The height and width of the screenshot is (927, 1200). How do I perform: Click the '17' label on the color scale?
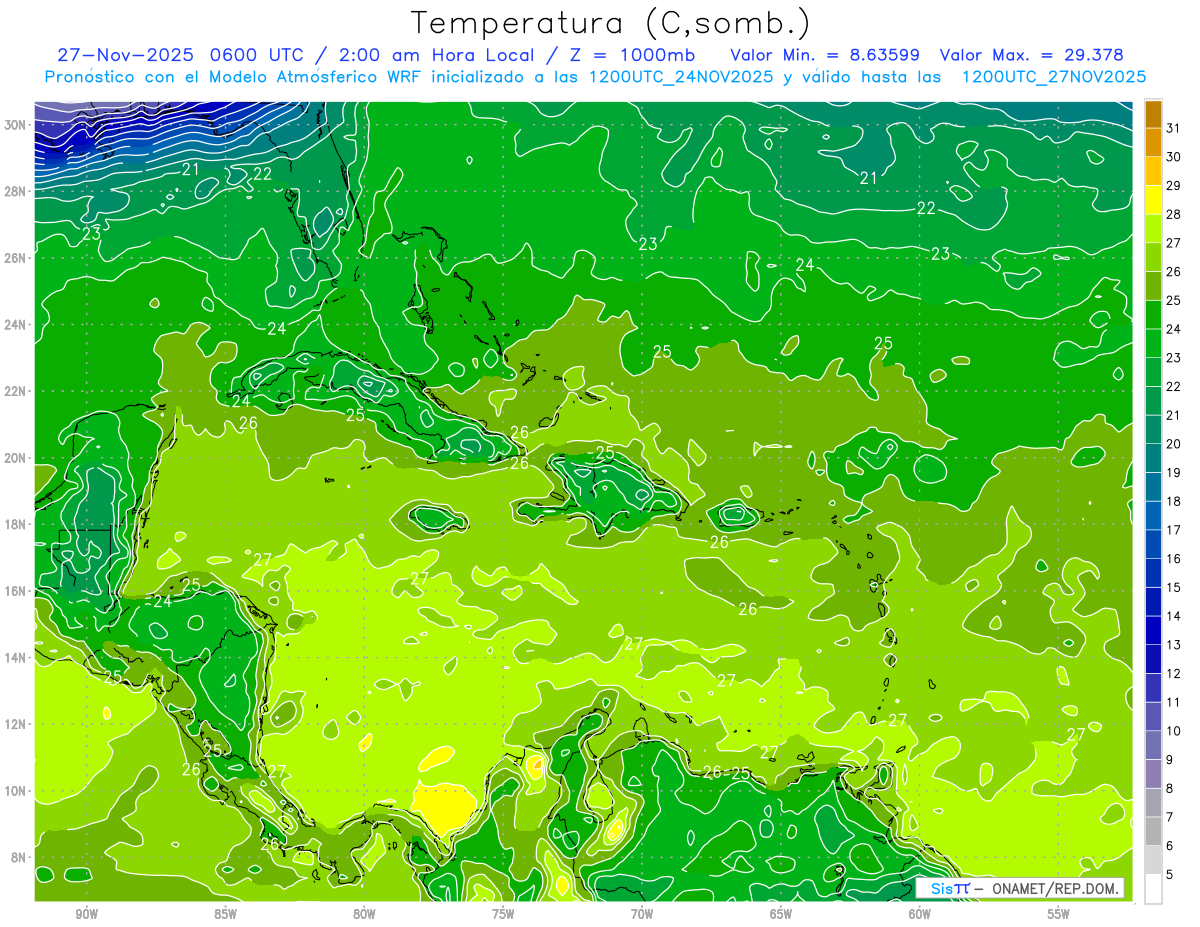pyautogui.click(x=1175, y=530)
